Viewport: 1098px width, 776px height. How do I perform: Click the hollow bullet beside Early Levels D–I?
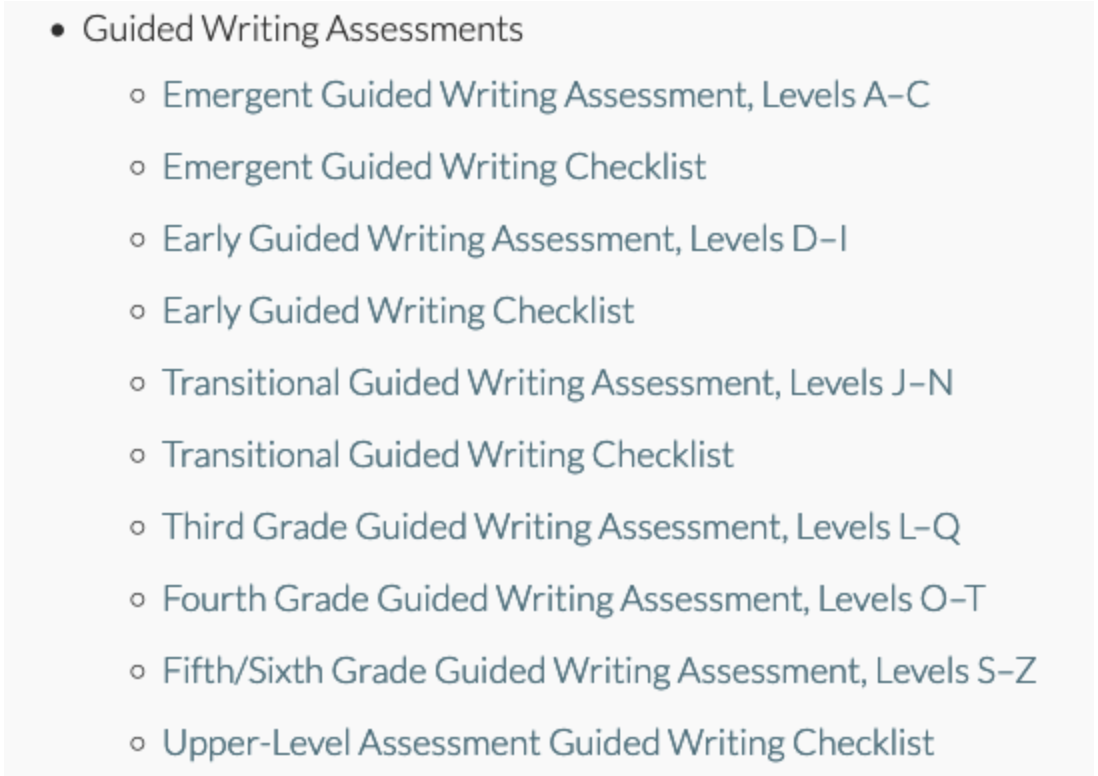pos(138,240)
